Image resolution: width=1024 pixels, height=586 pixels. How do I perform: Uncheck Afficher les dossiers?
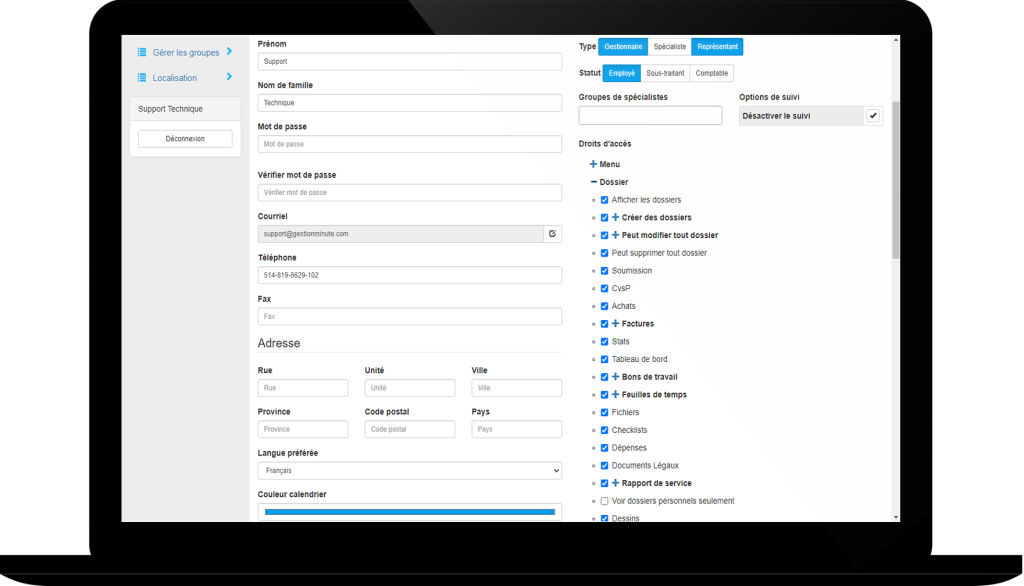coord(604,200)
